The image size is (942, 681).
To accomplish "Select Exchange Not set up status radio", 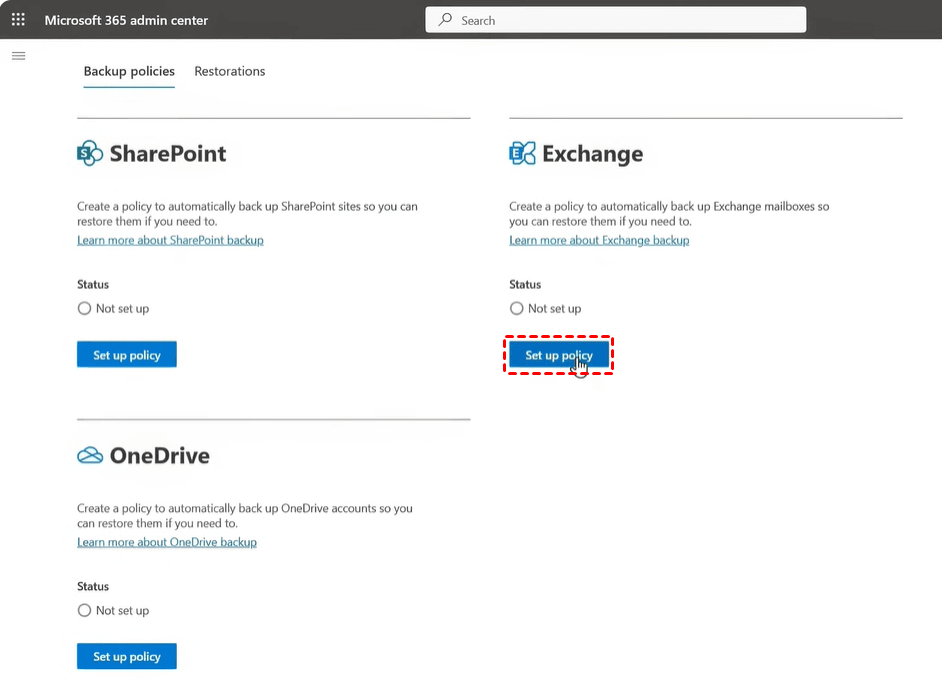I will [516, 309].
